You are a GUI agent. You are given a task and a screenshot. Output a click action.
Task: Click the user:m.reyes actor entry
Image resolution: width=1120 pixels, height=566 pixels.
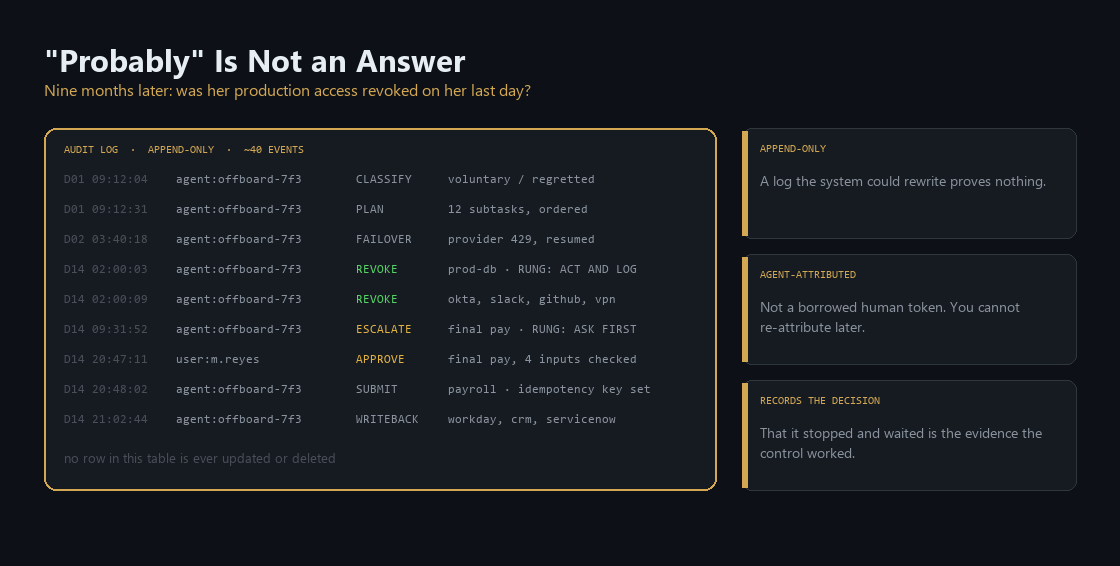(x=218, y=359)
